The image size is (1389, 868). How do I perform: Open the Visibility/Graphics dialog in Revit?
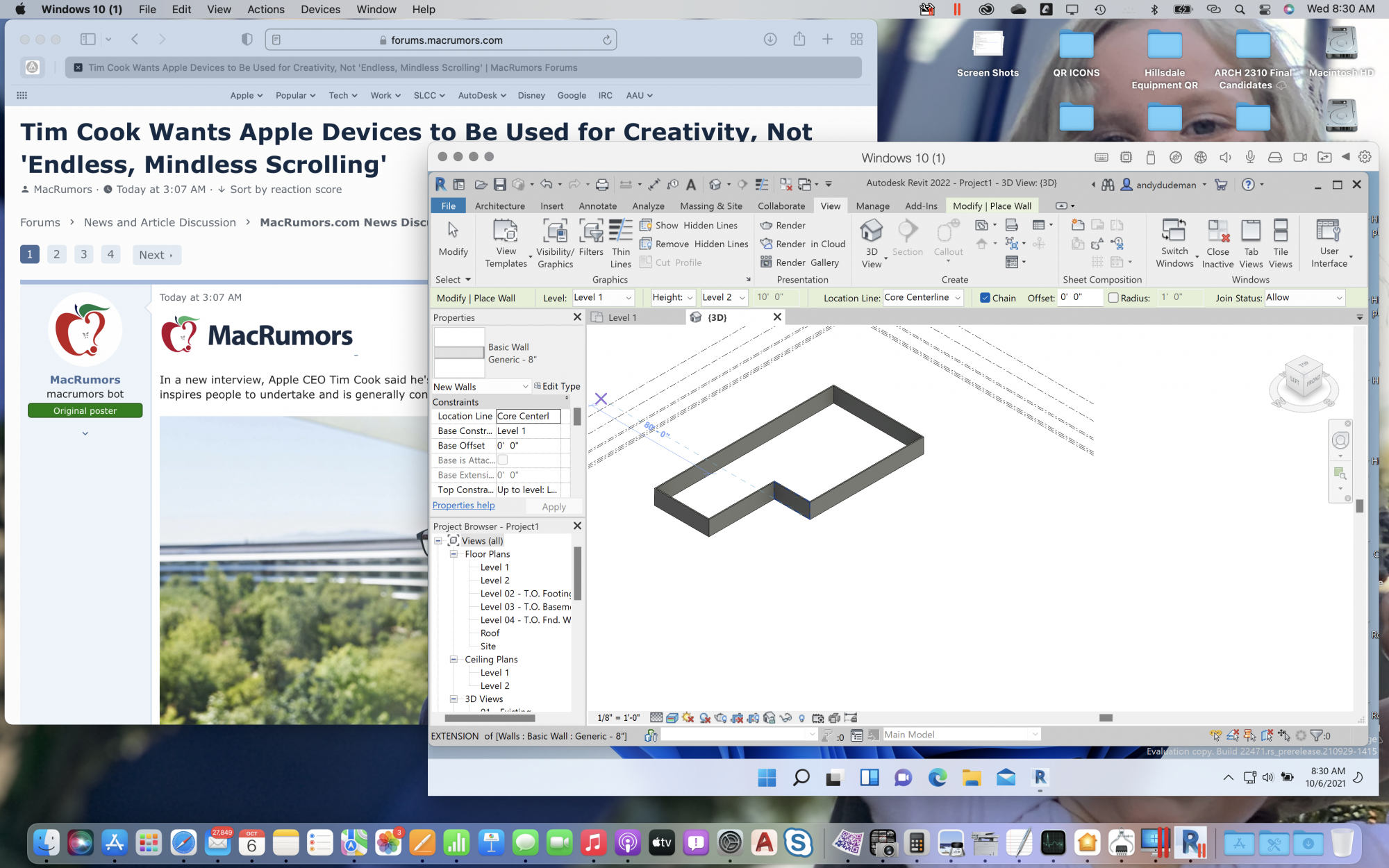point(555,242)
